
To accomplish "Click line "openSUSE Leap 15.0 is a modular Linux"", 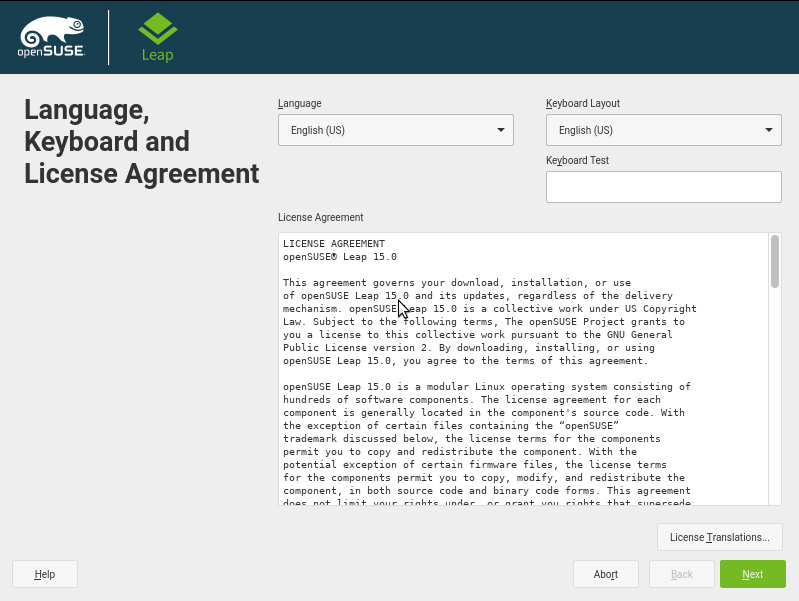I will click(x=487, y=387).
